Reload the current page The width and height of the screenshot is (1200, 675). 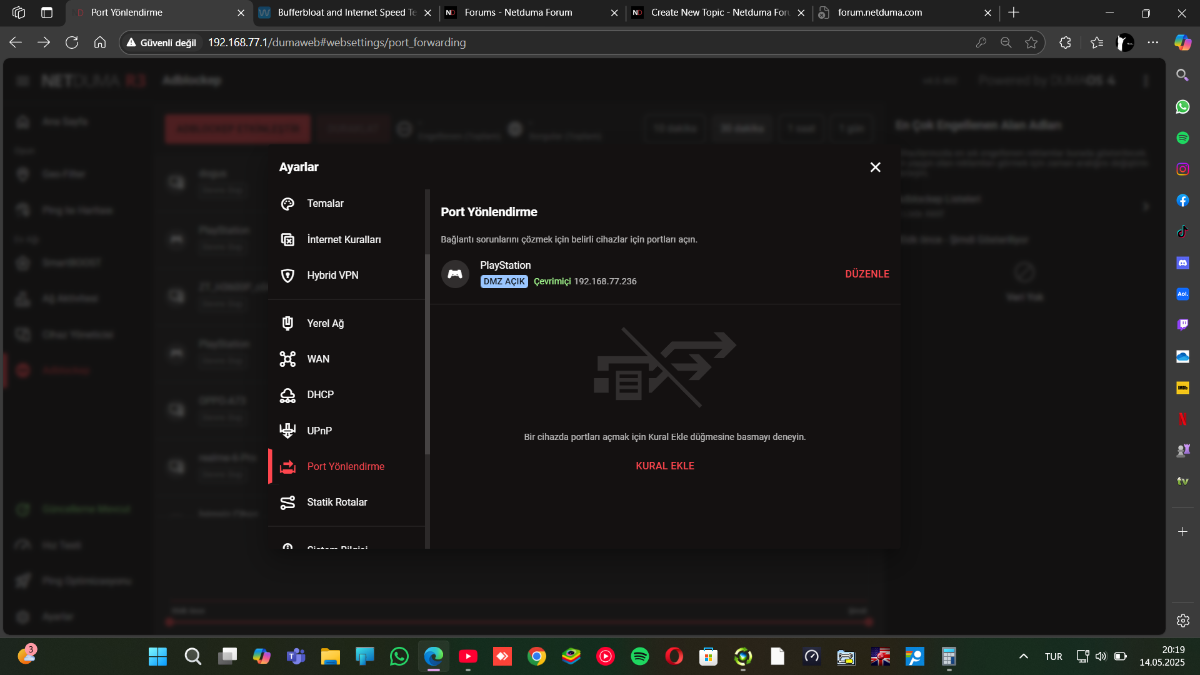click(71, 43)
